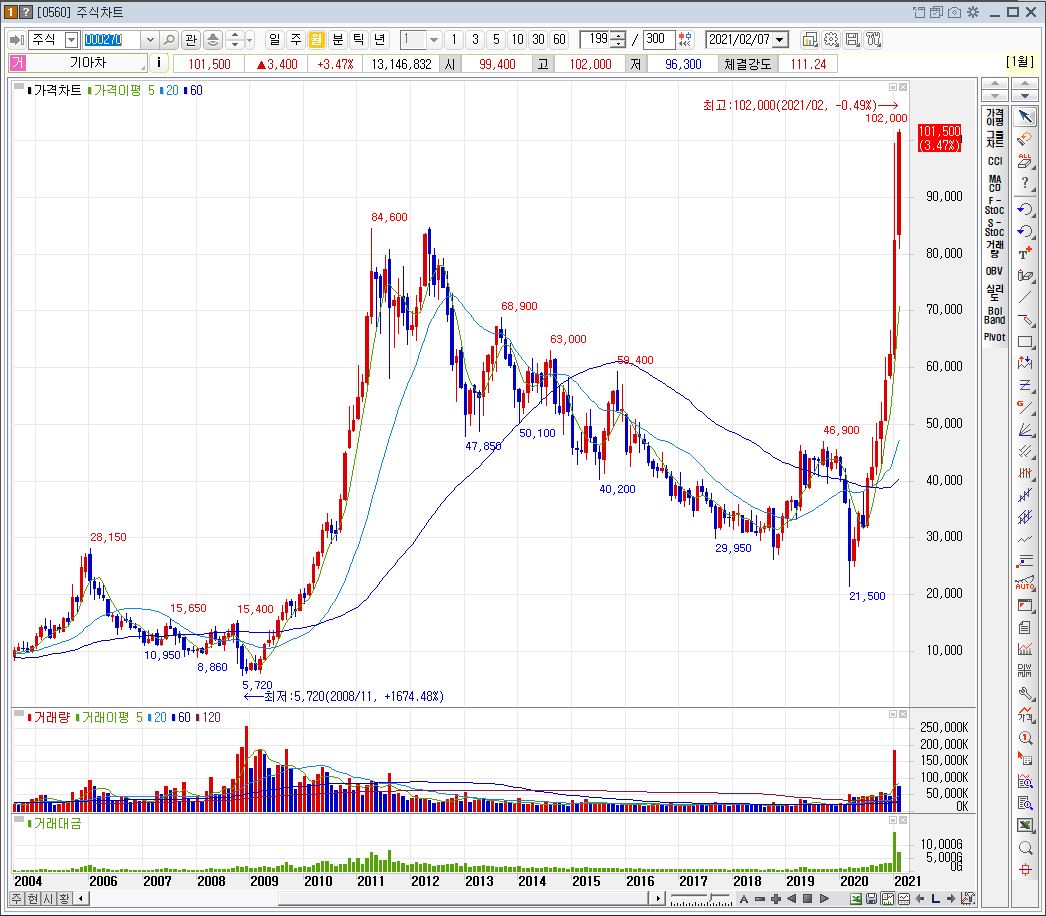
Task: Add the 거래량 volume indicator
Action: click(x=995, y=249)
